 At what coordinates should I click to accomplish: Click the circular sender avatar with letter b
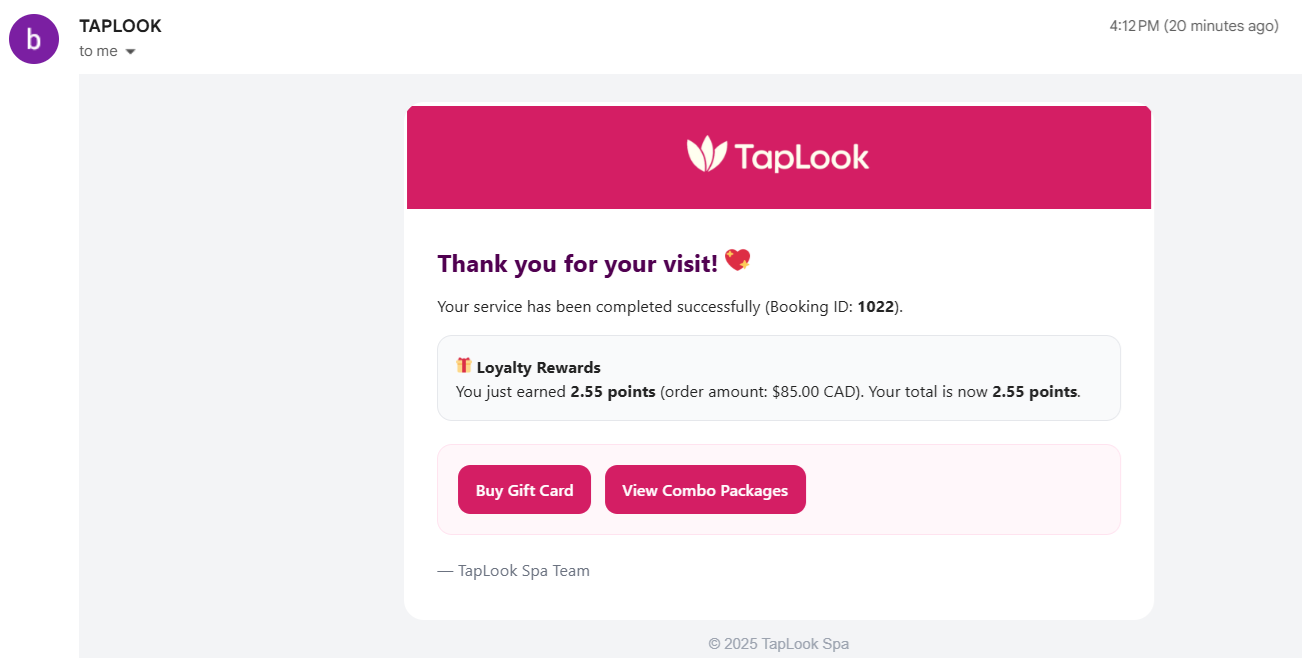click(x=33, y=38)
